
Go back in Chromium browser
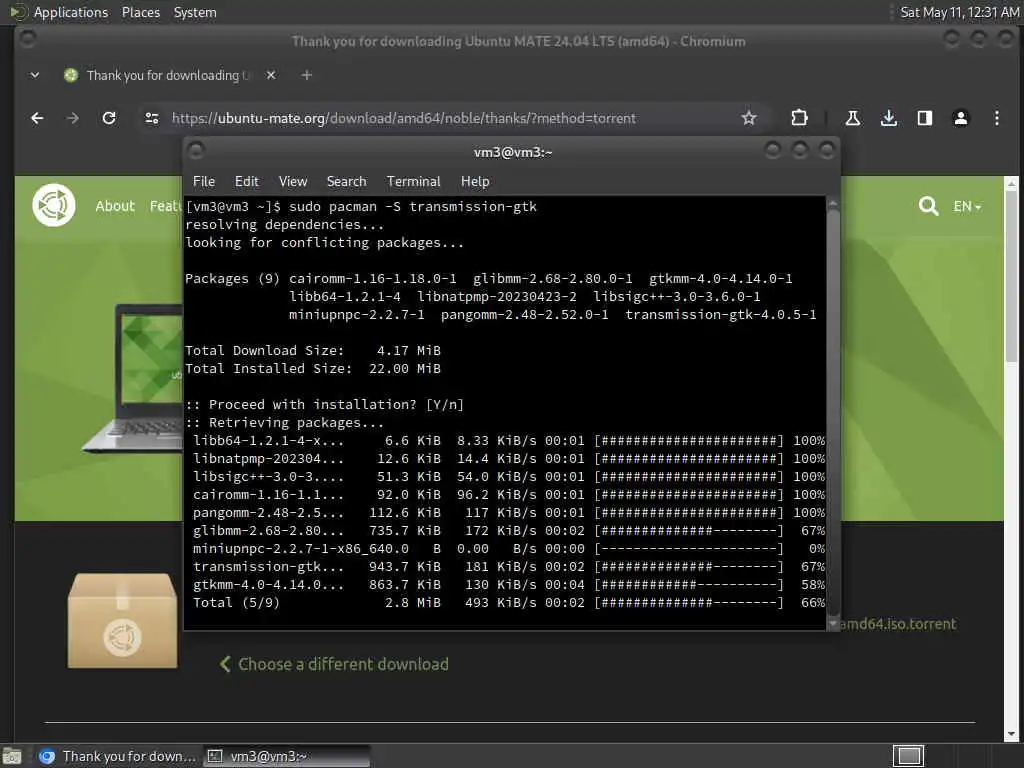point(37,118)
